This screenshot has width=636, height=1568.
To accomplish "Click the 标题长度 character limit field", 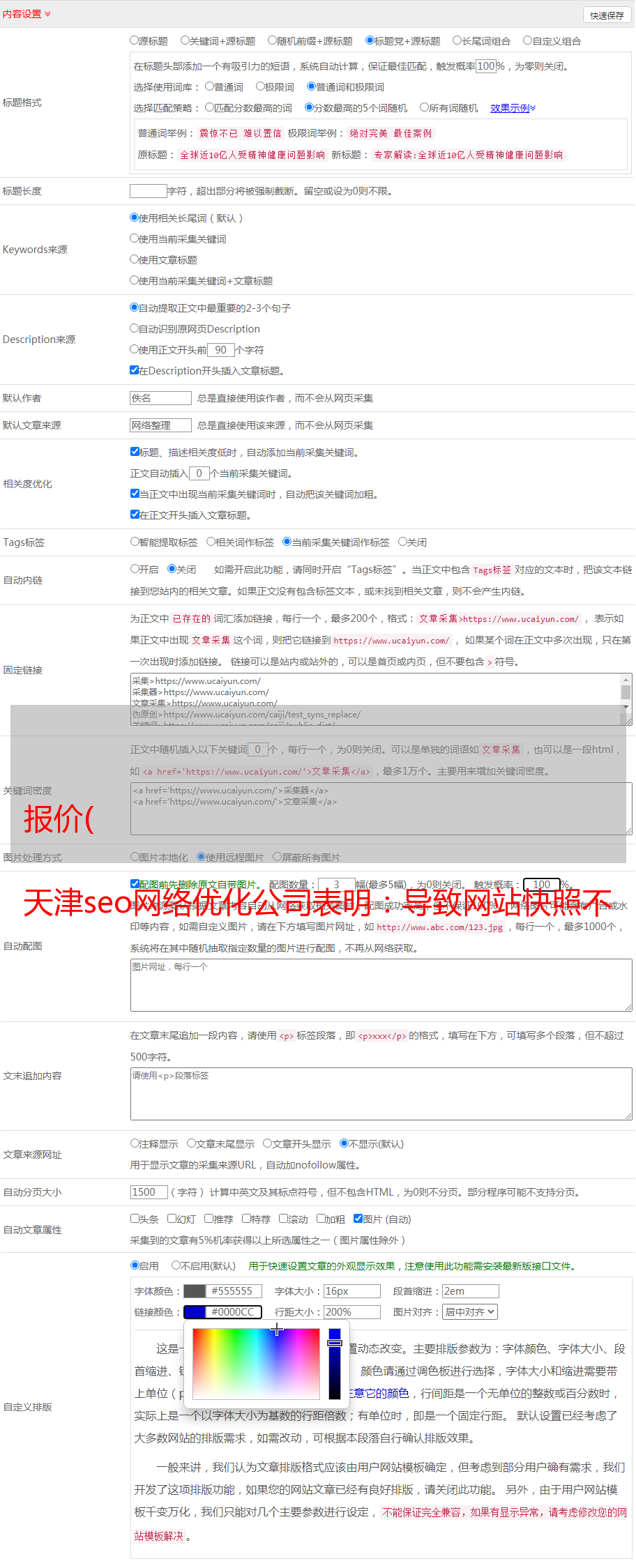I will (148, 191).
